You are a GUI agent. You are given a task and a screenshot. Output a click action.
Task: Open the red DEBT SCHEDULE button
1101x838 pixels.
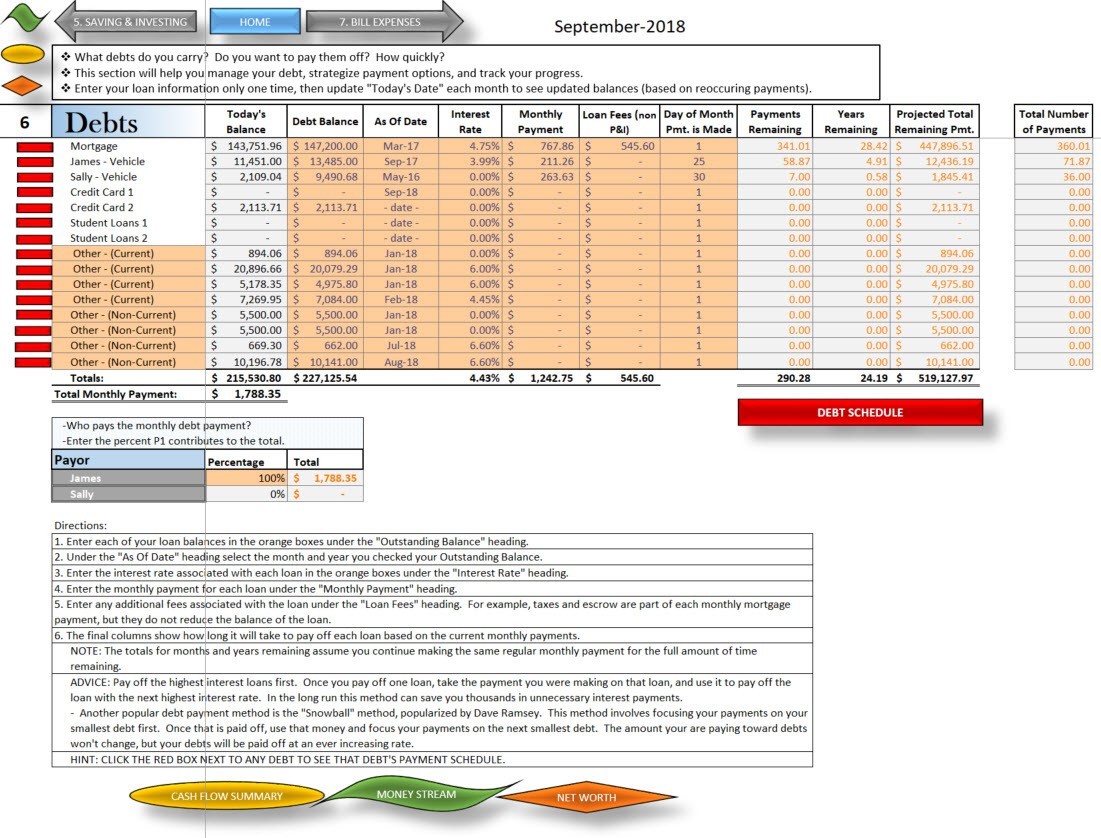859,412
